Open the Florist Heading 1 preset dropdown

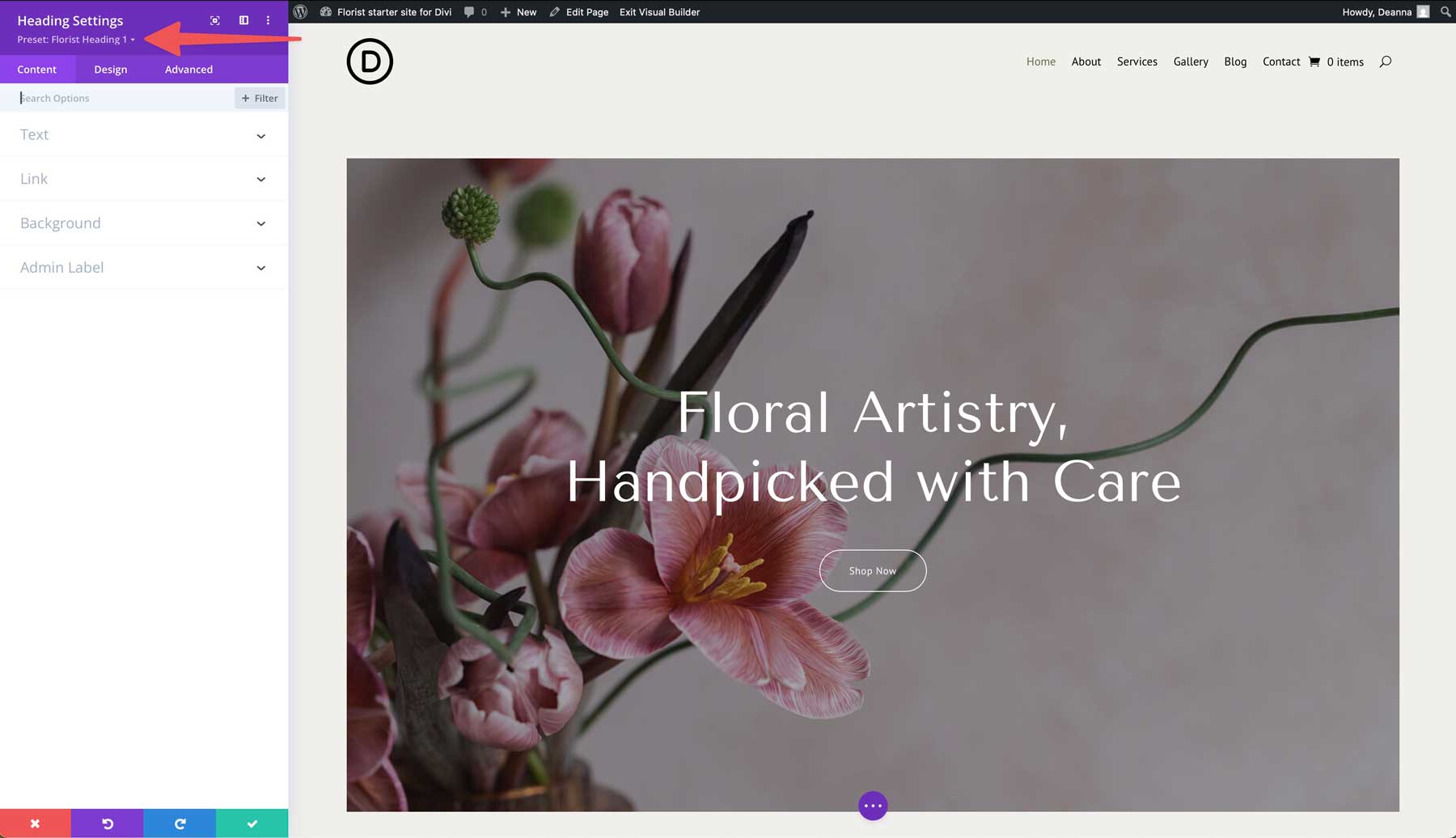77,39
